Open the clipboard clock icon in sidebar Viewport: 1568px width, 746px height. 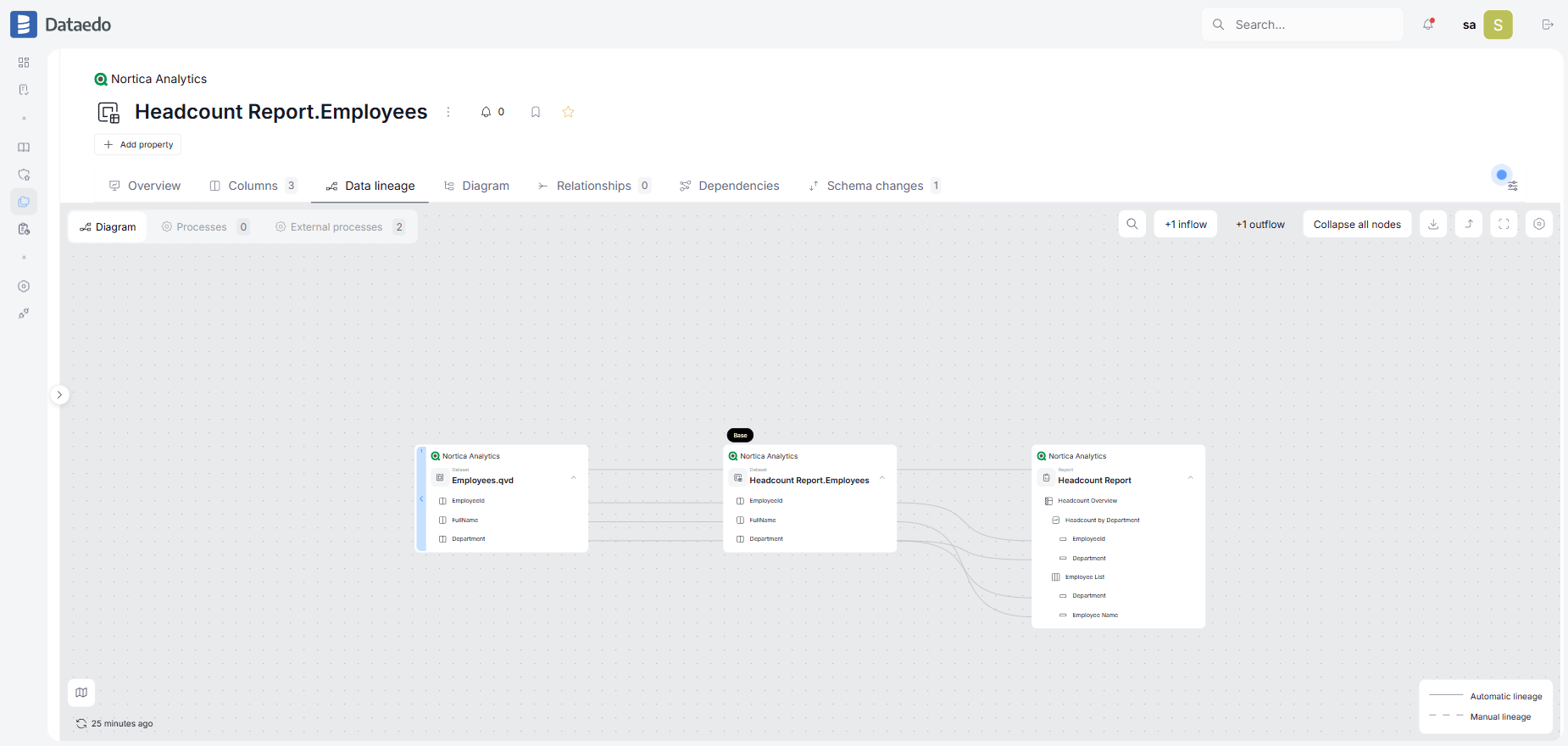pos(24,229)
